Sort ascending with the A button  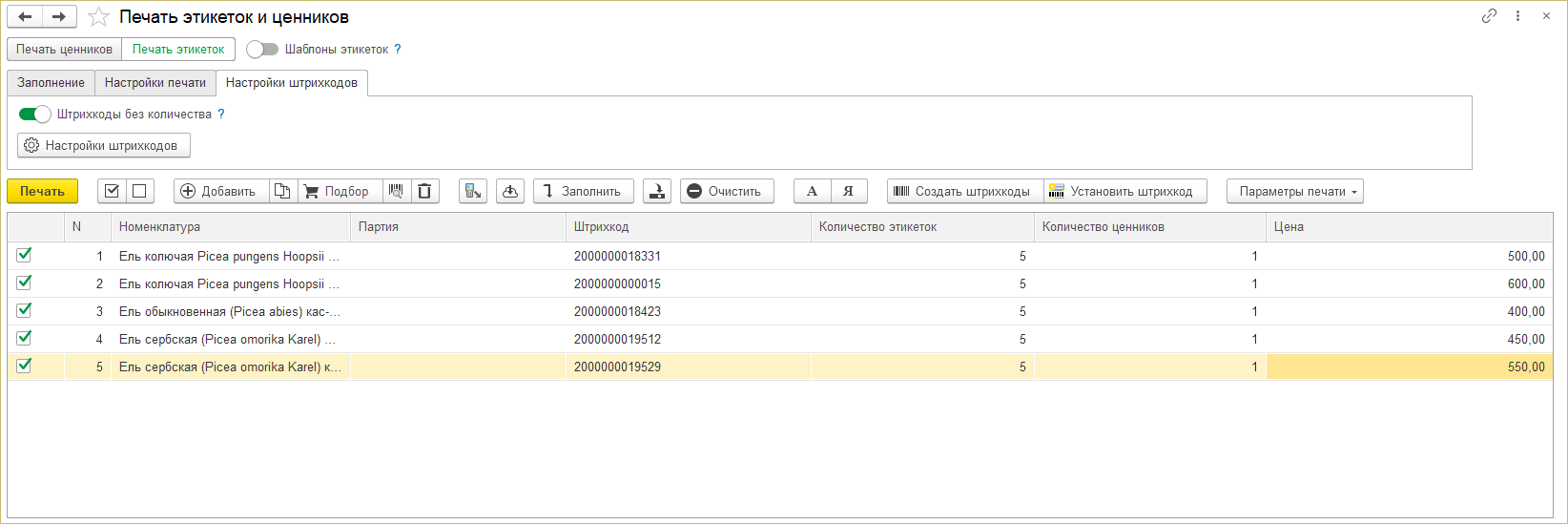pyautogui.click(x=813, y=191)
